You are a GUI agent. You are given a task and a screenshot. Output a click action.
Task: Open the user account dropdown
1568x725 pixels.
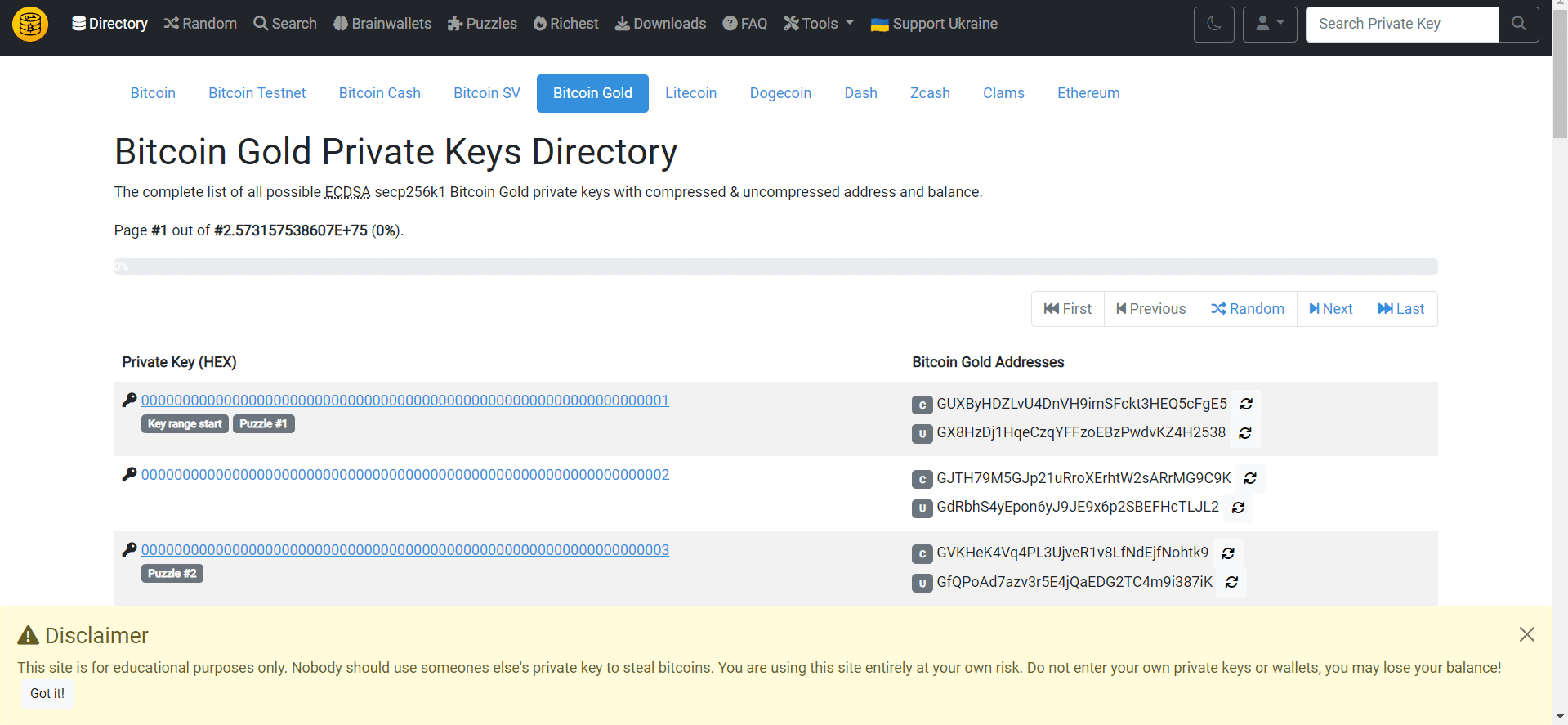[x=1269, y=25]
